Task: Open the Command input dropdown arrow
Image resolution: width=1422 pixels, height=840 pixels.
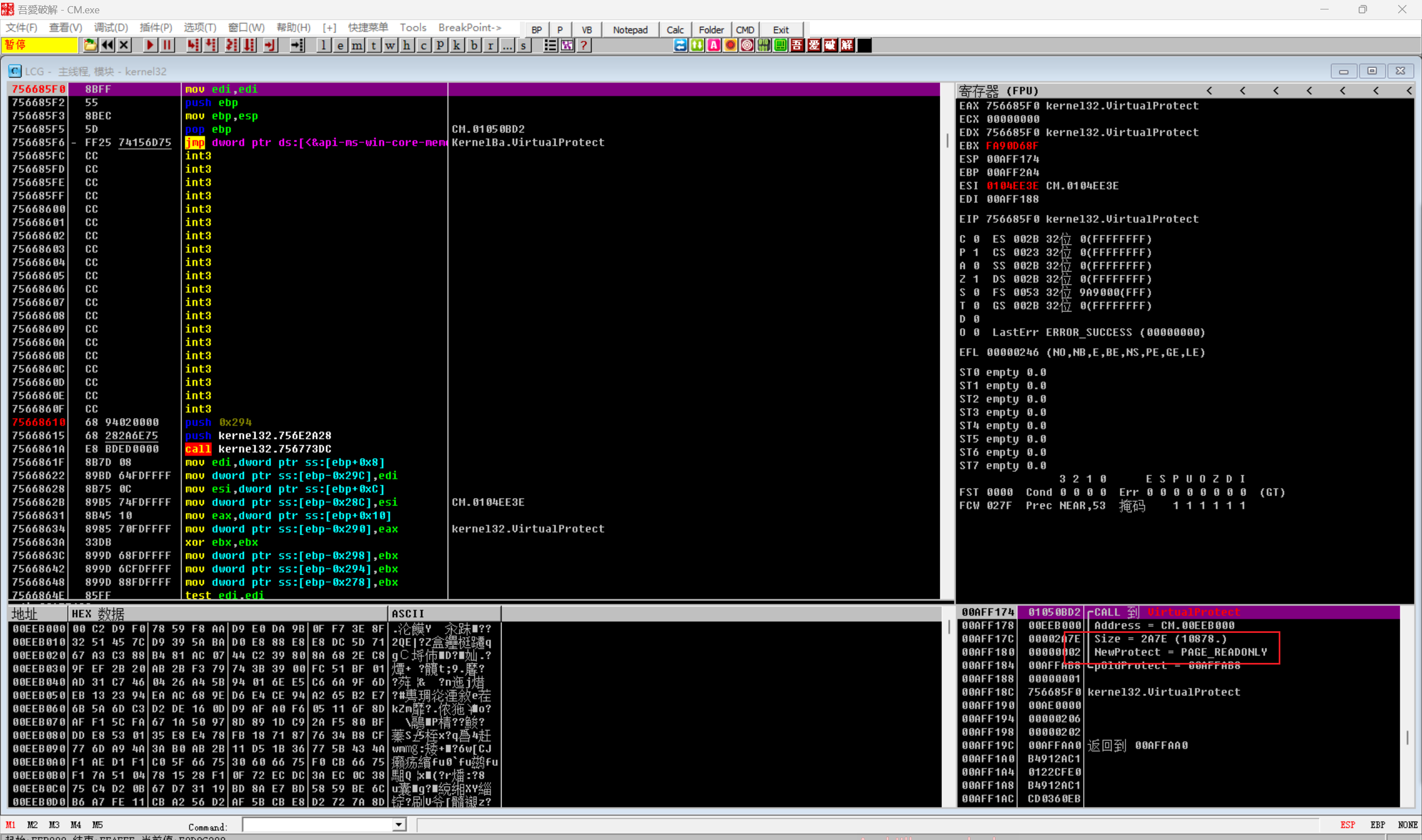Action: pos(399,824)
